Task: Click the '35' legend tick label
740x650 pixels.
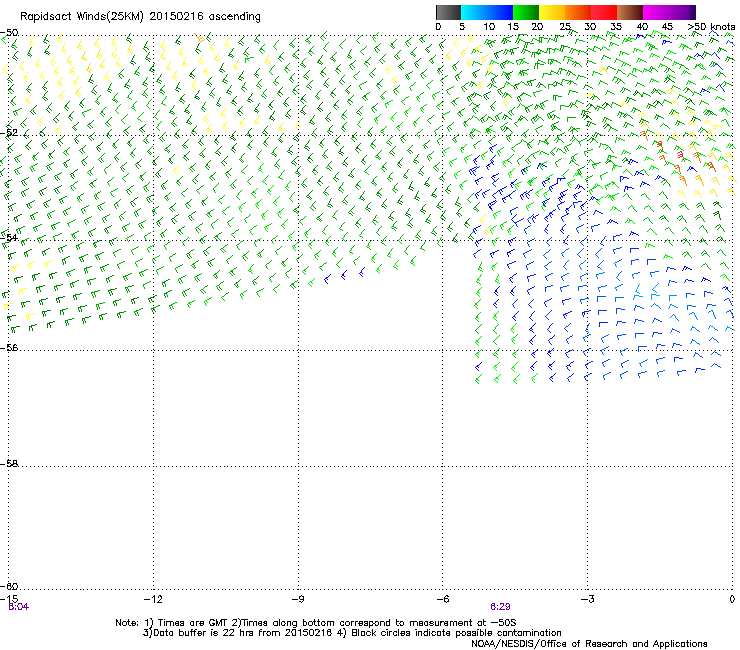Action: 616,27
